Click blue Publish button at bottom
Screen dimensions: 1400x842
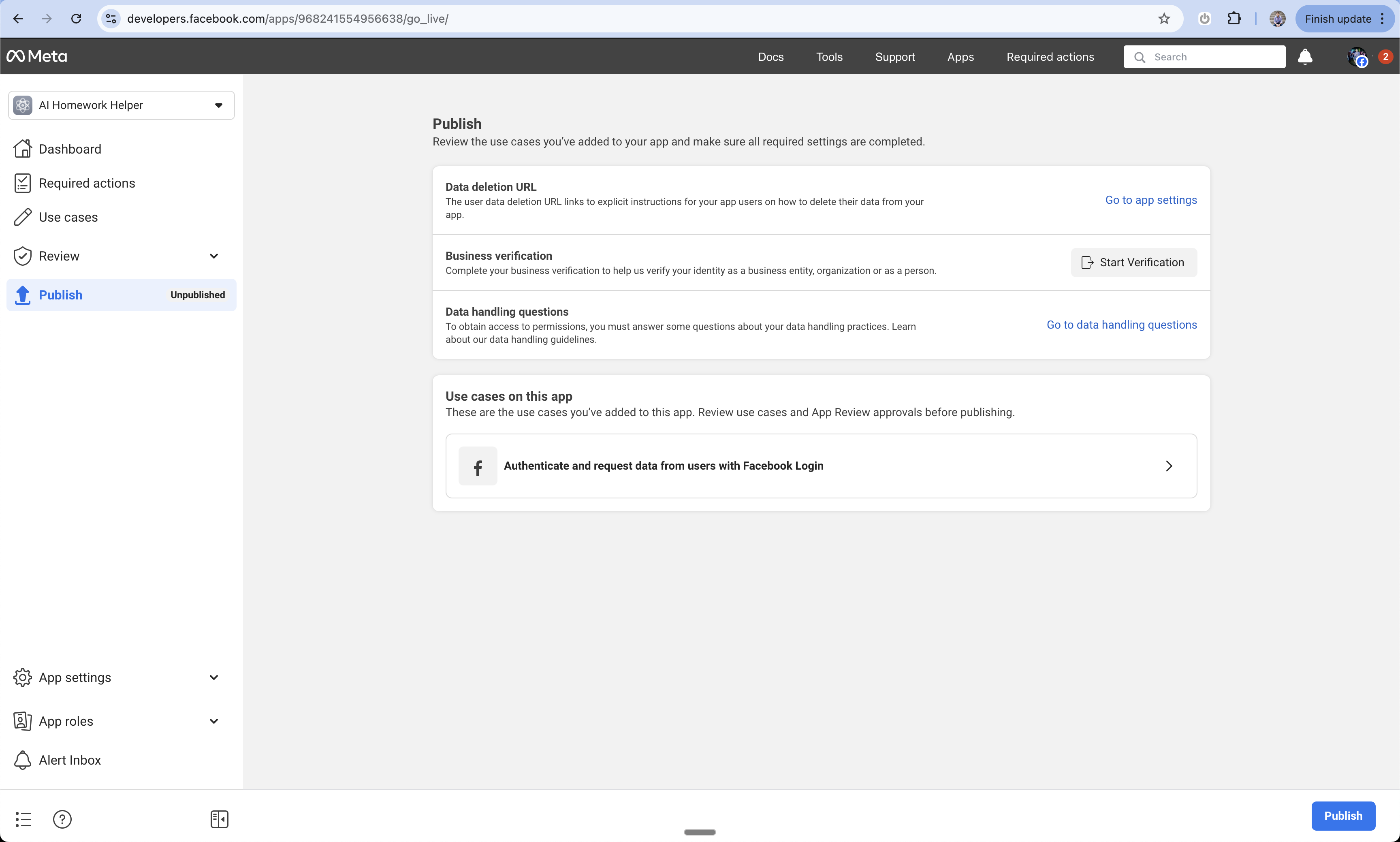coord(1343,815)
